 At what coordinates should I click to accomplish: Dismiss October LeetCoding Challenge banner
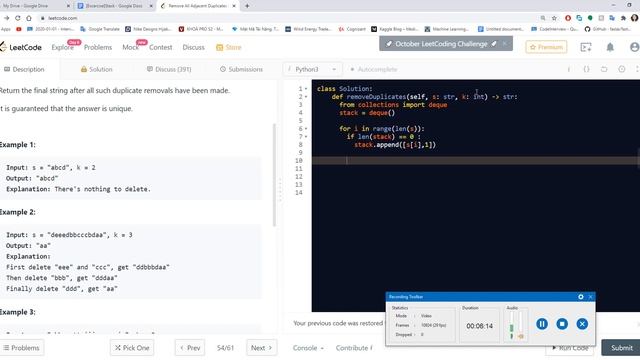[x=504, y=44]
